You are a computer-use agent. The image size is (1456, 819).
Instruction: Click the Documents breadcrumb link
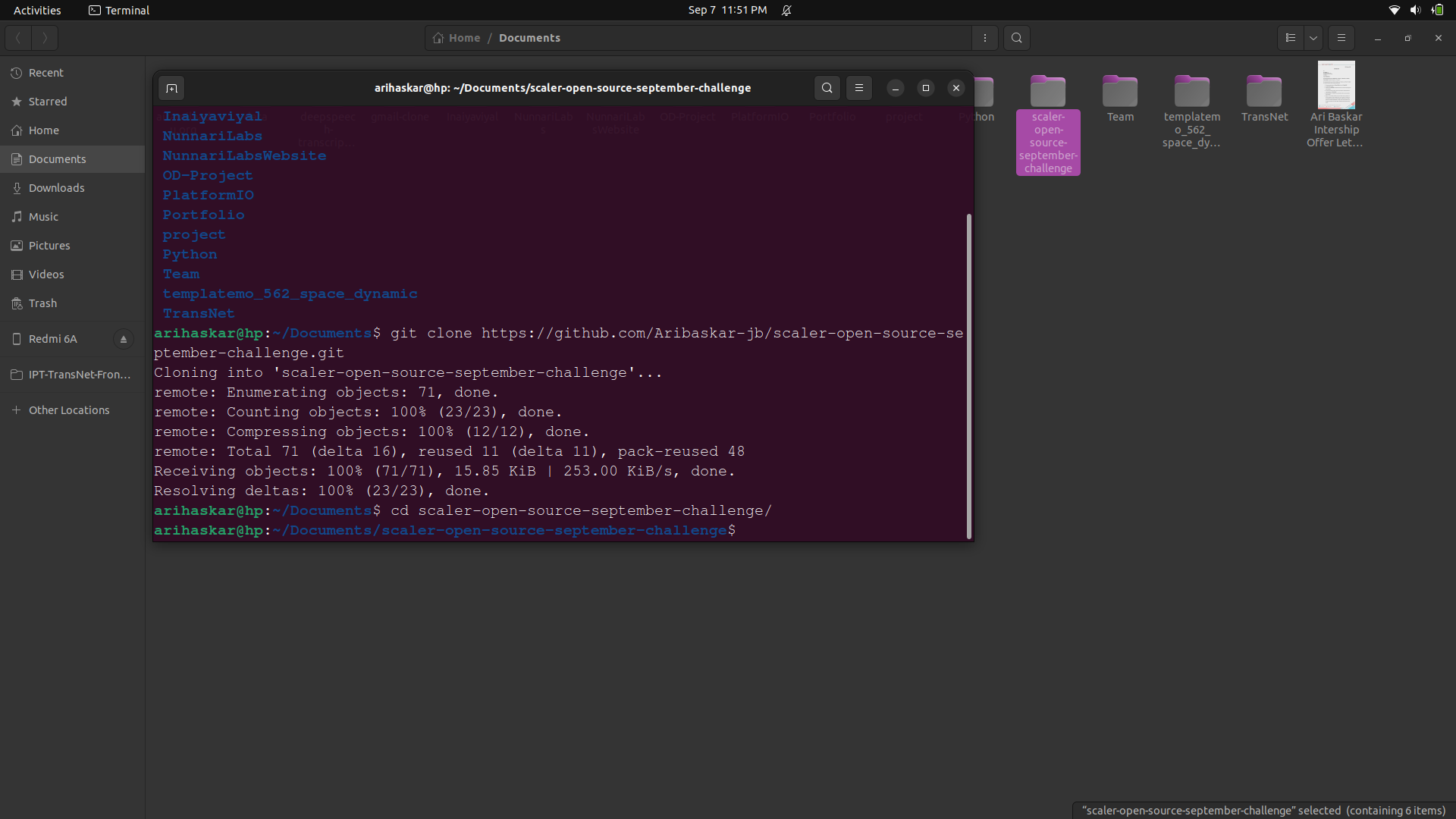coord(529,38)
